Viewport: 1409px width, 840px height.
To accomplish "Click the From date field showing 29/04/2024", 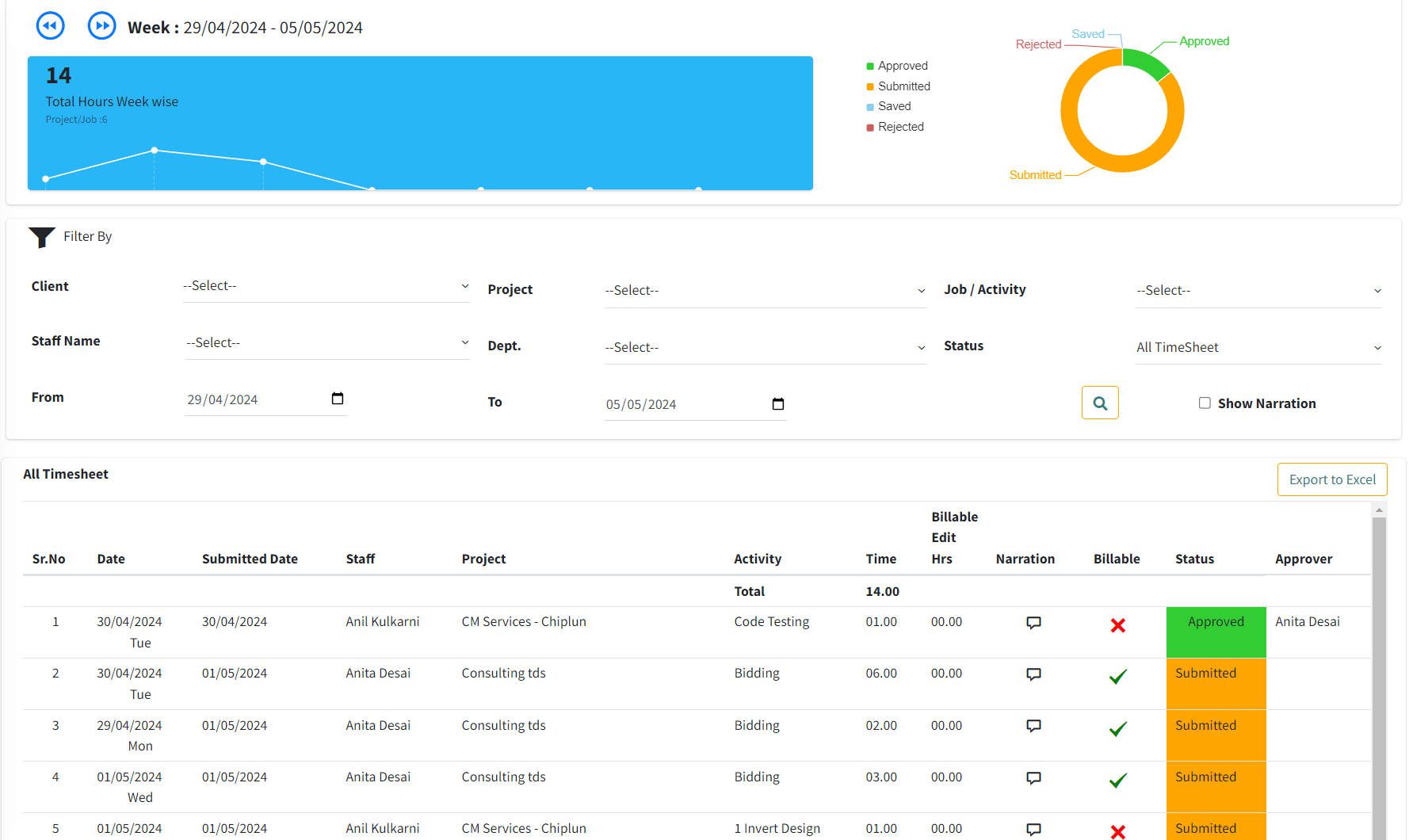I will [x=265, y=399].
